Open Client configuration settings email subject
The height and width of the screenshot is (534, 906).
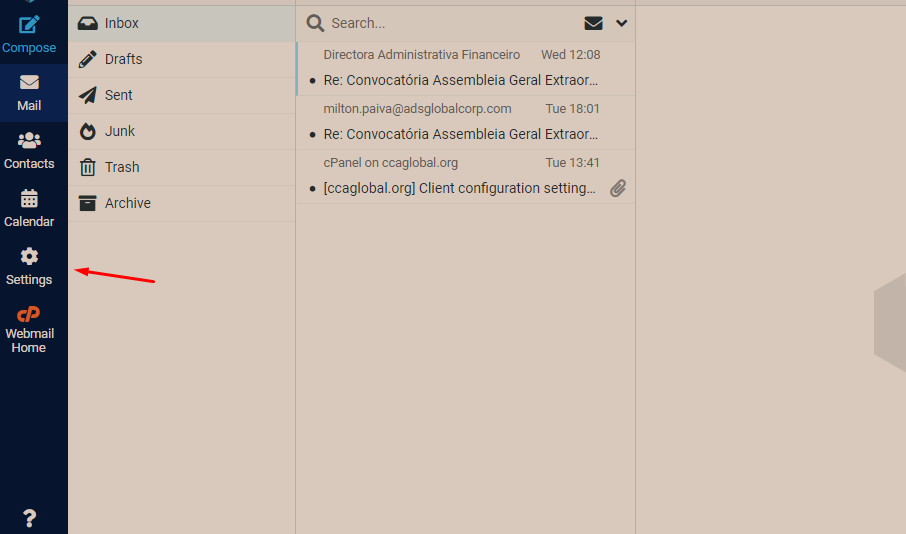459,188
